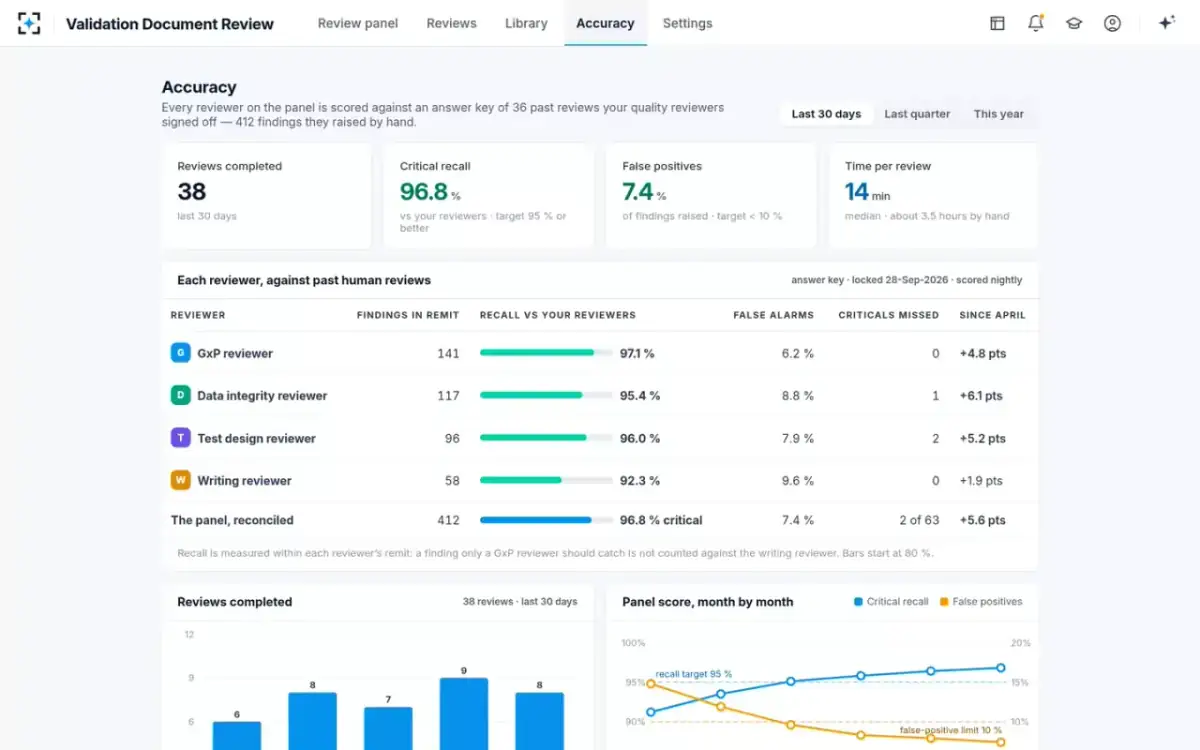Image resolution: width=1200 pixels, height=750 pixels.
Task: Go to the Settings tab
Action: click(687, 23)
